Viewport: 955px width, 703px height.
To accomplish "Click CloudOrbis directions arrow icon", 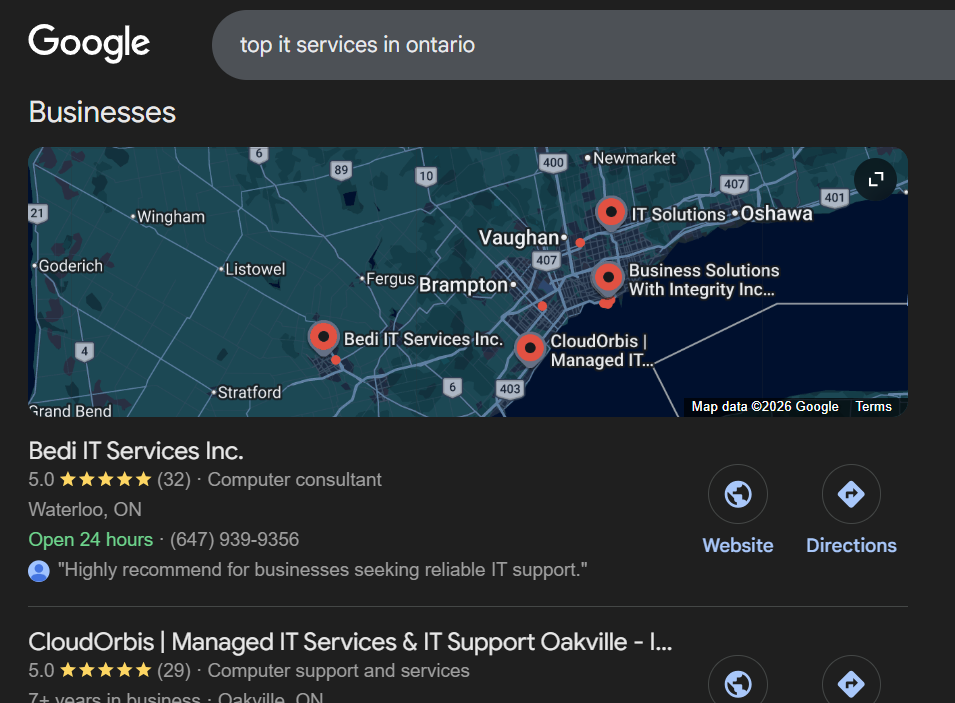I will tap(851, 684).
